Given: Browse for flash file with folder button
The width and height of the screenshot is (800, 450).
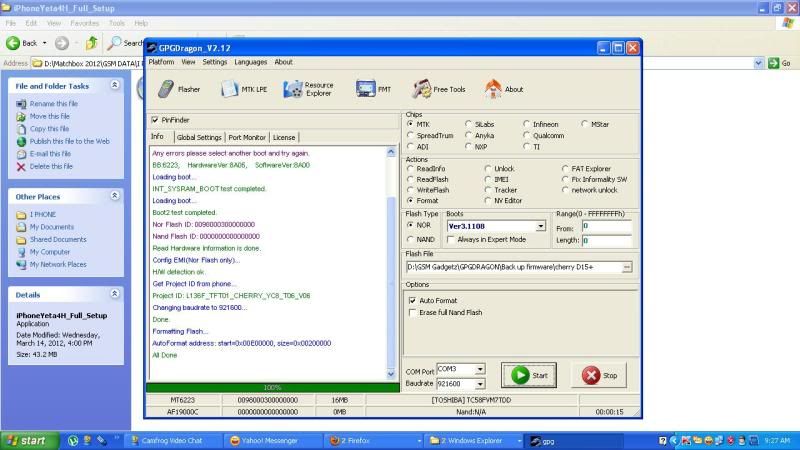Looking at the screenshot, I should coord(627,267).
